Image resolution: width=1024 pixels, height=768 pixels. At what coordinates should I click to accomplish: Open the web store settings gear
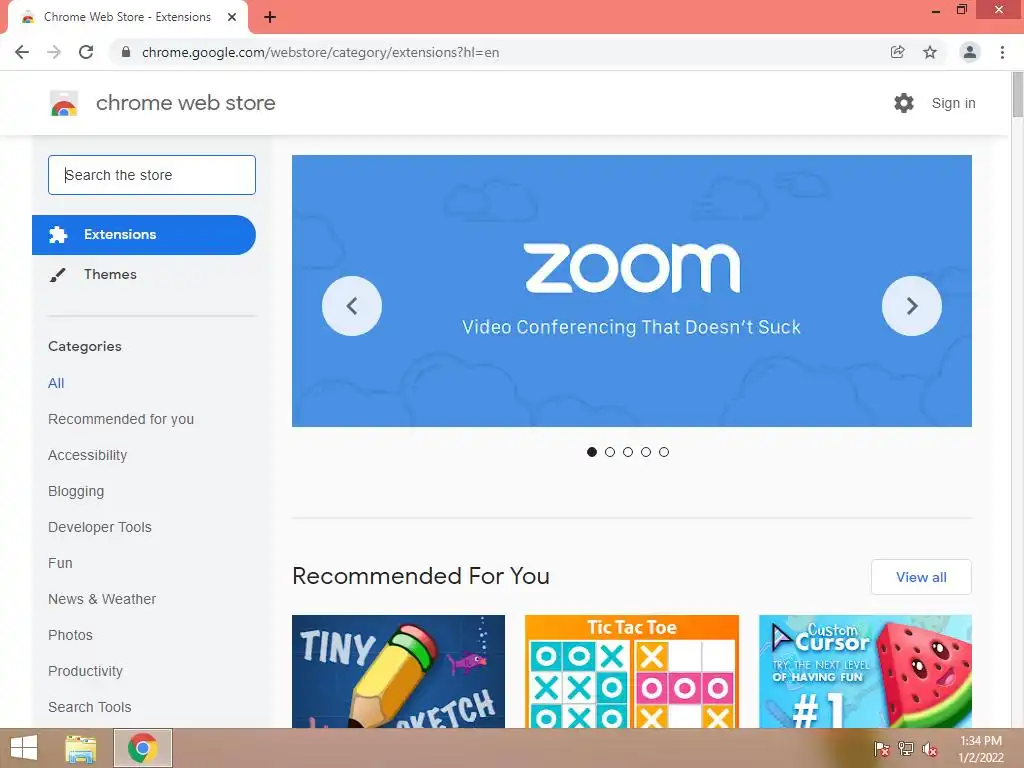click(x=904, y=103)
